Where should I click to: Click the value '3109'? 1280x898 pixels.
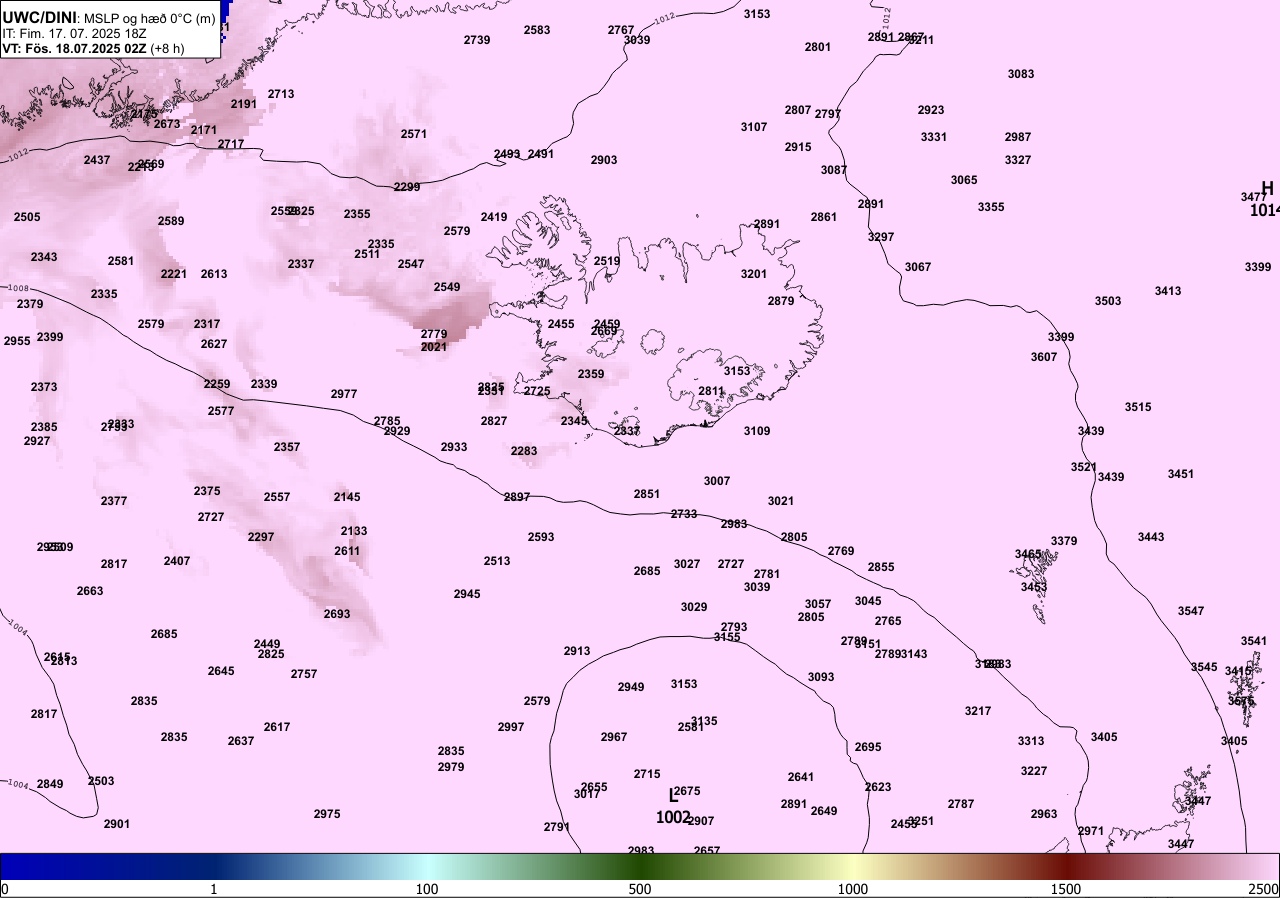pyautogui.click(x=757, y=431)
